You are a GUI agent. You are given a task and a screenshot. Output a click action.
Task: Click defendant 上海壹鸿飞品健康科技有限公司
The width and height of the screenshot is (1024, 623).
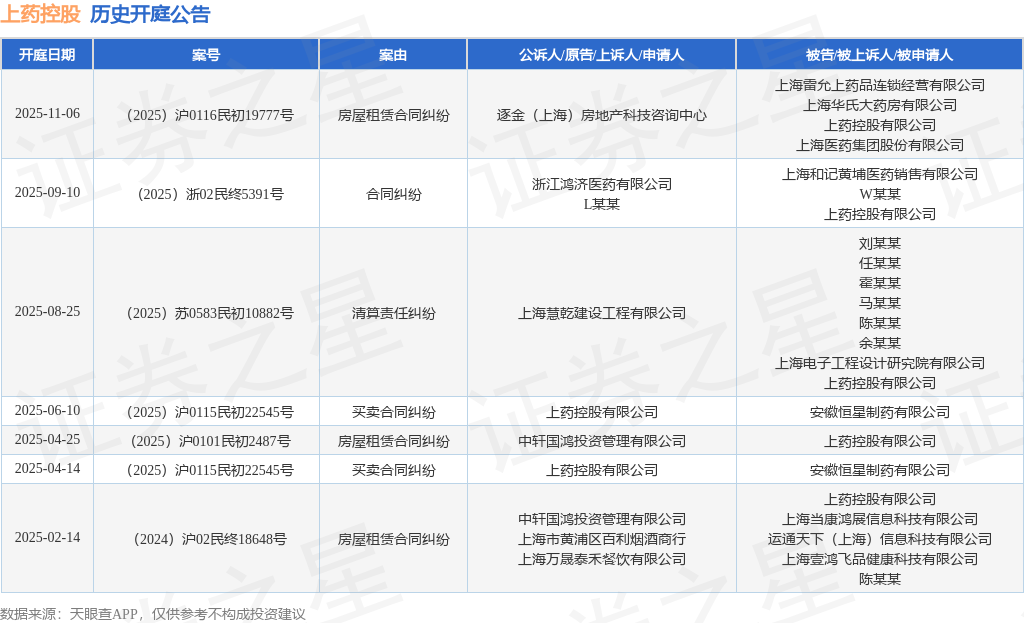[880, 560]
